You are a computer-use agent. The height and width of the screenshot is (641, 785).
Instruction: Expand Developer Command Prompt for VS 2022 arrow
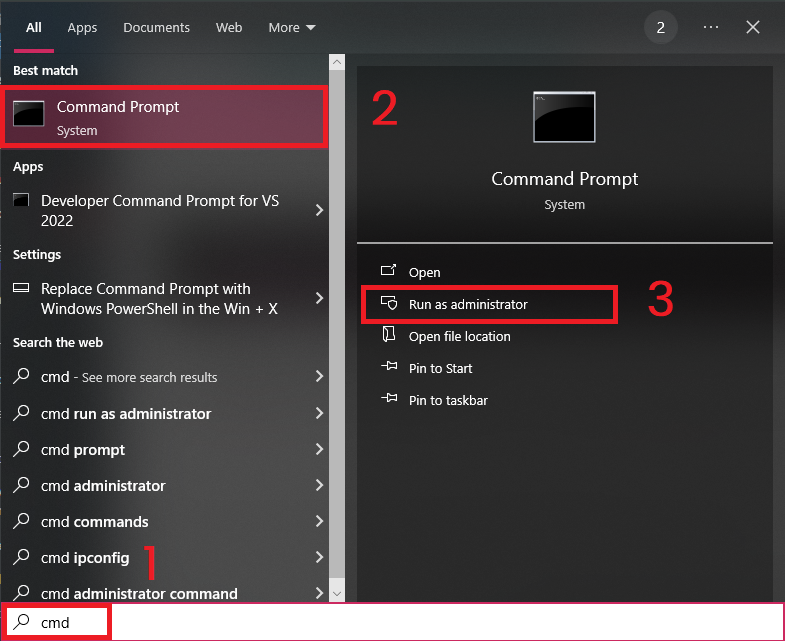point(319,210)
